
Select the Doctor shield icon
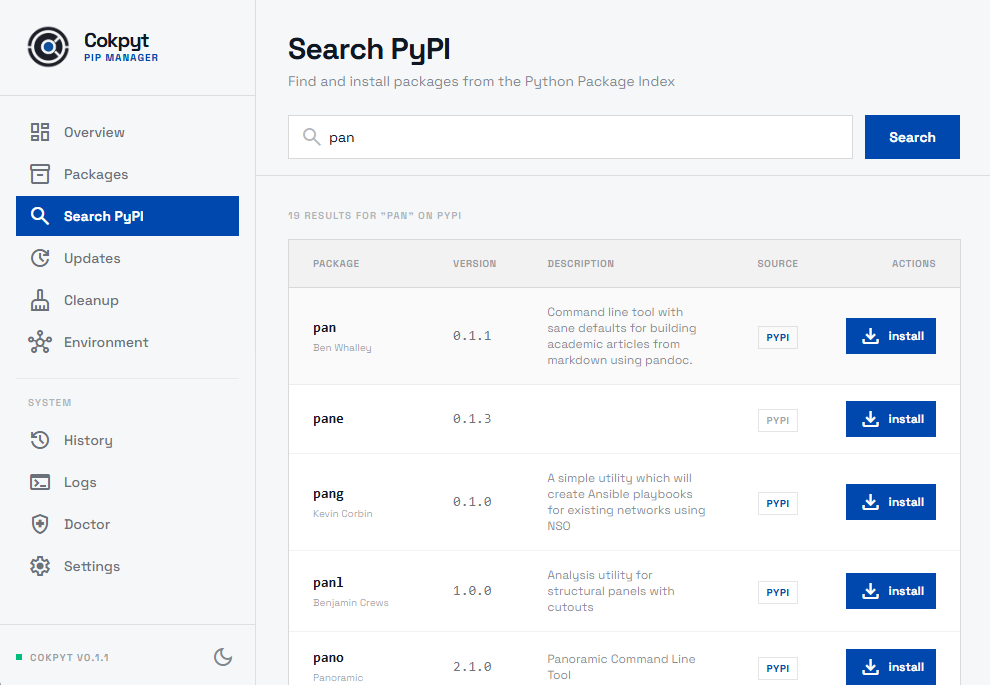pyautogui.click(x=40, y=524)
